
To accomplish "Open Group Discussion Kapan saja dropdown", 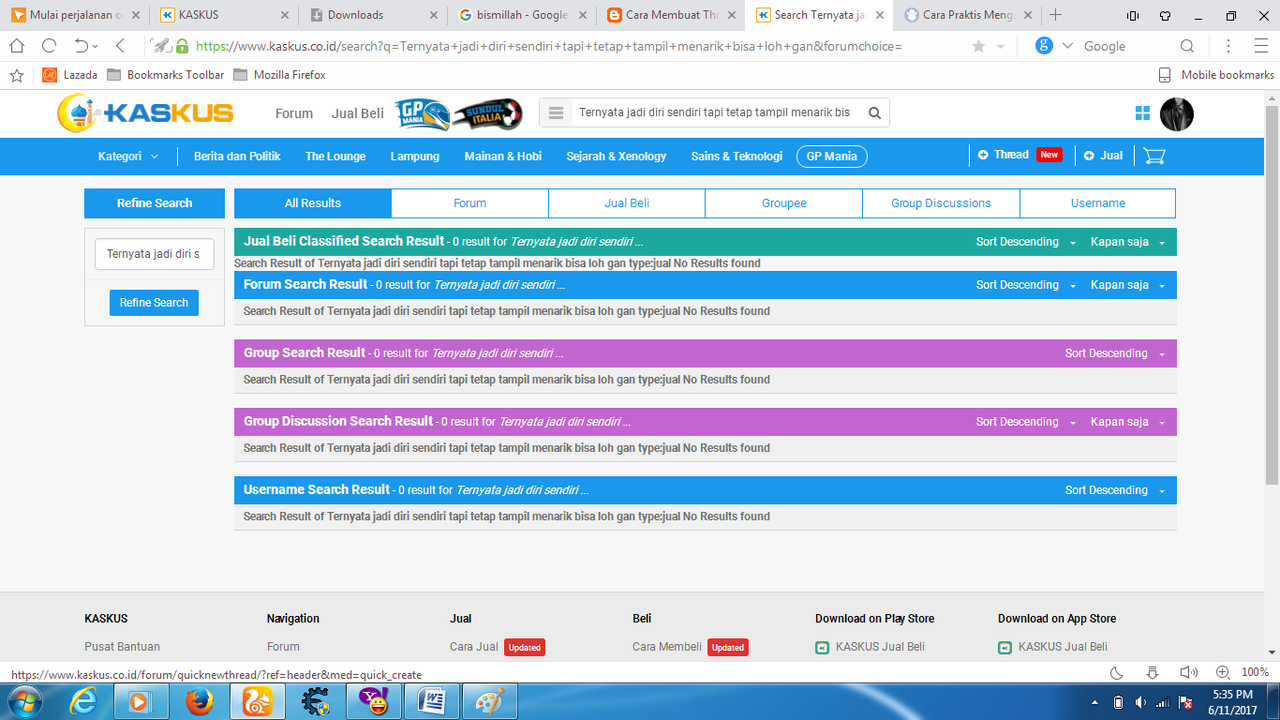I will [1128, 422].
